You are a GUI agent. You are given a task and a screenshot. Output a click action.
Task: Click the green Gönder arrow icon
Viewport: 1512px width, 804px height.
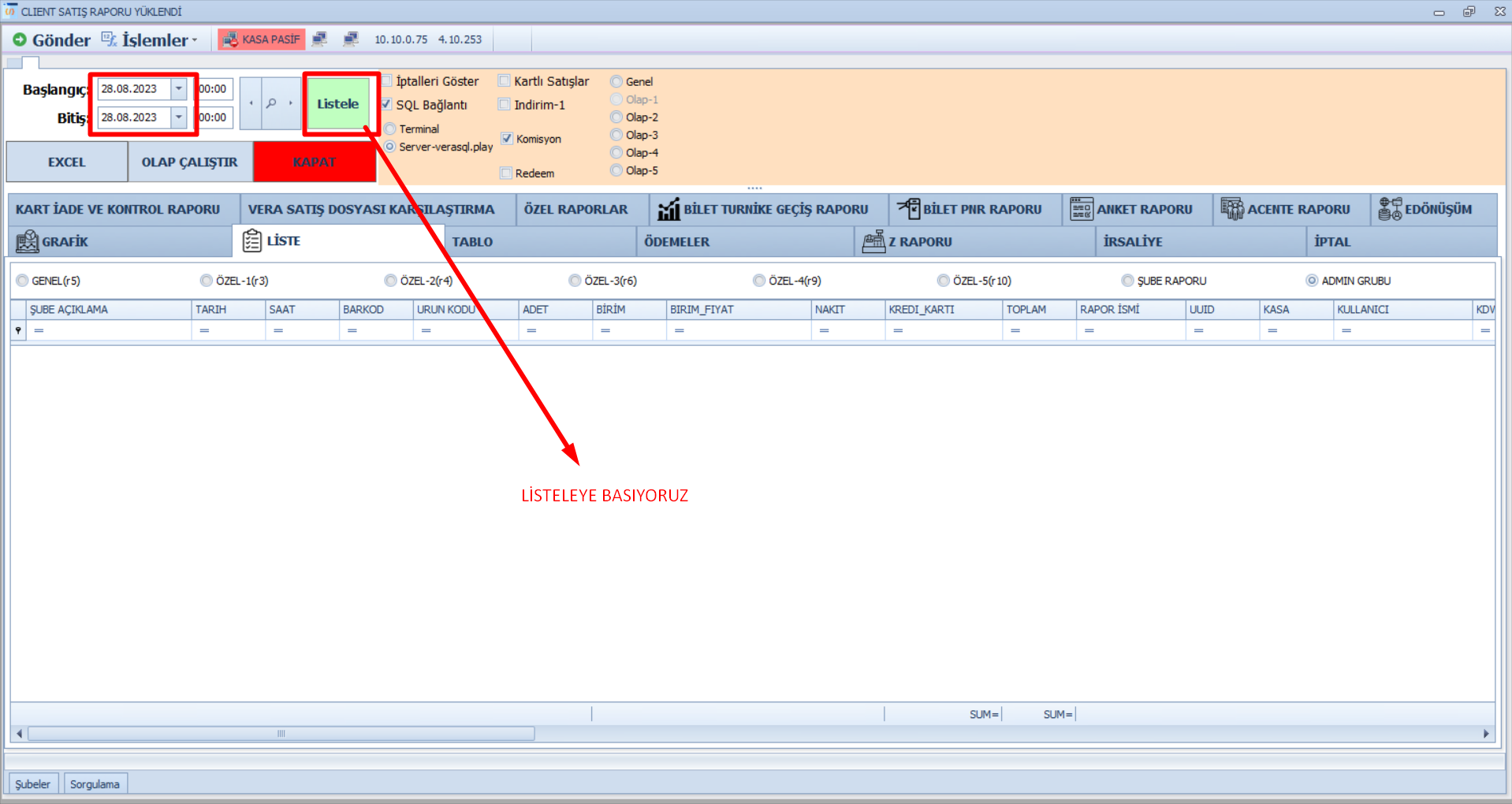[20, 39]
